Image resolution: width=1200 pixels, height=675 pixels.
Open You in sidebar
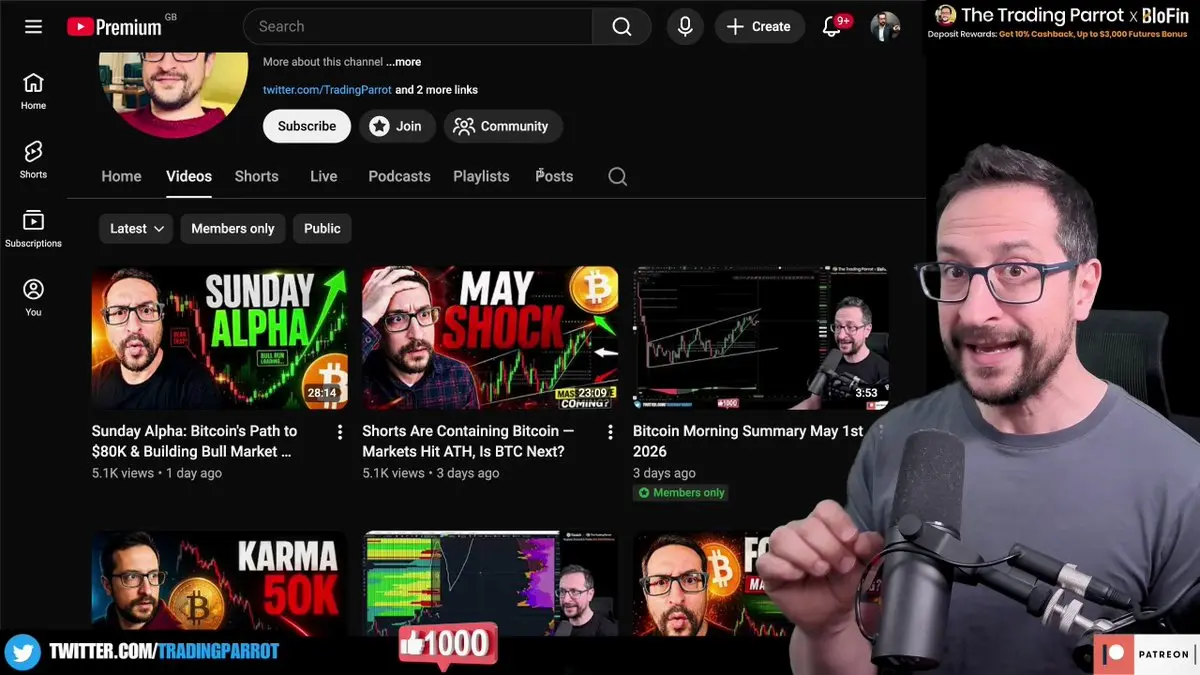33,298
